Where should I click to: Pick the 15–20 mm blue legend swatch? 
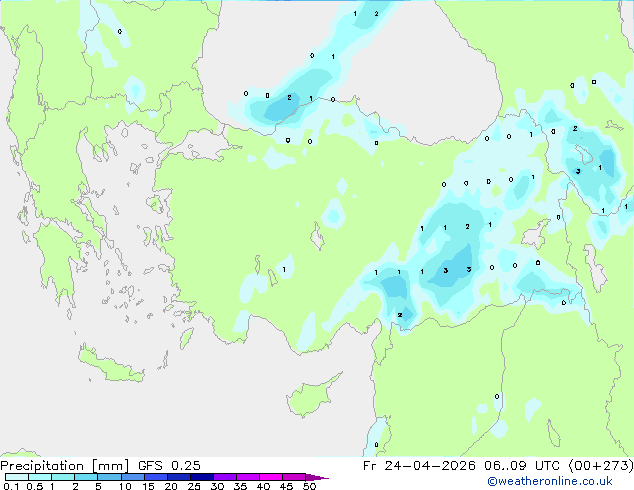(x=155, y=477)
